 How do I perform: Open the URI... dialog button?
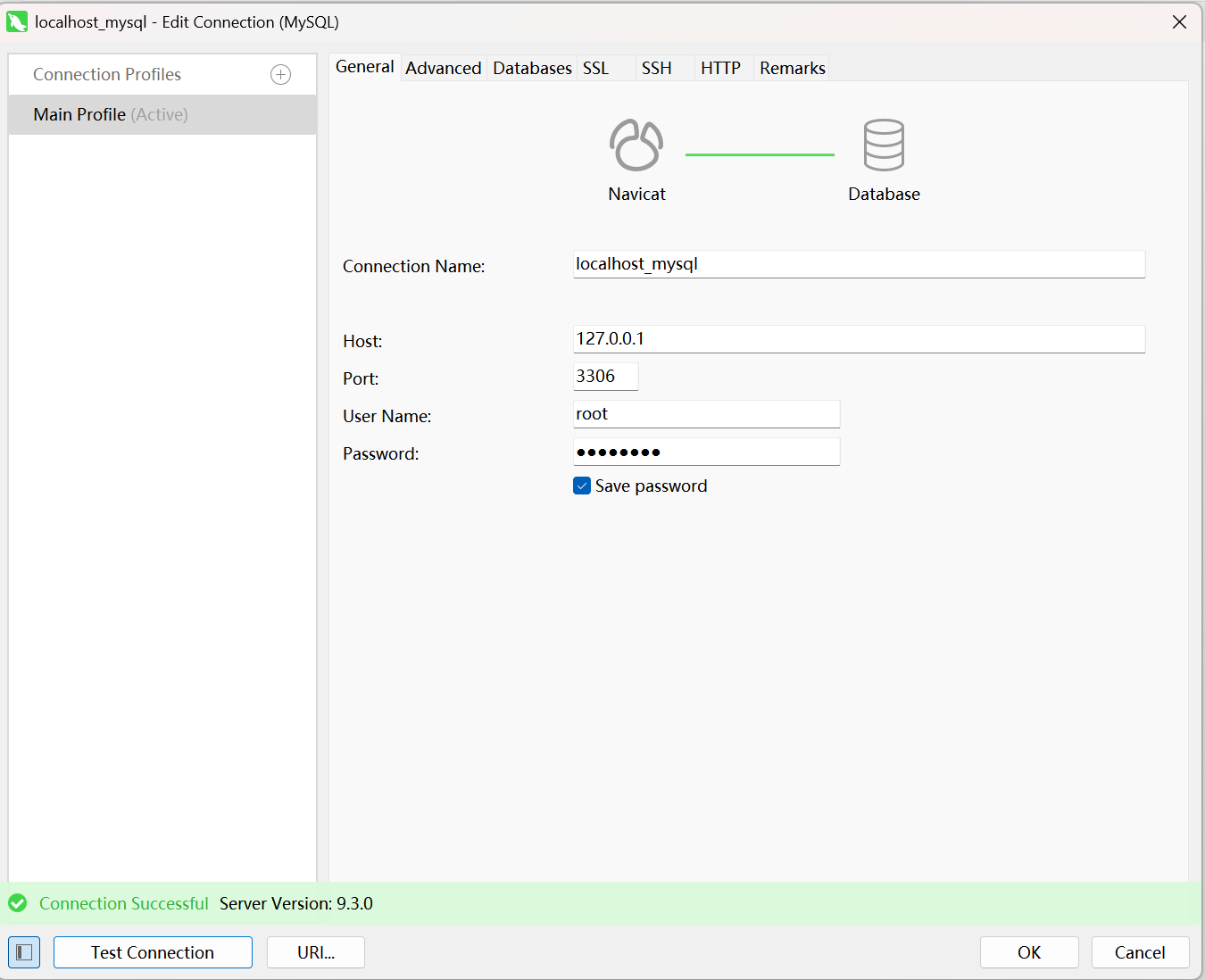coord(316,952)
